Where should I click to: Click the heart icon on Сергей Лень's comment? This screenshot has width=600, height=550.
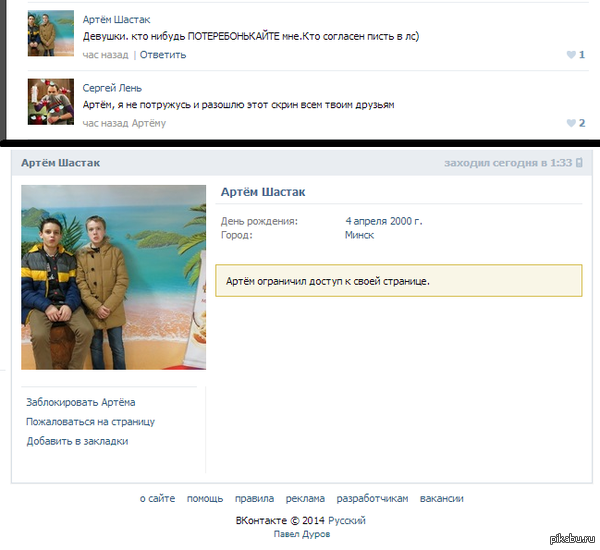click(x=571, y=123)
